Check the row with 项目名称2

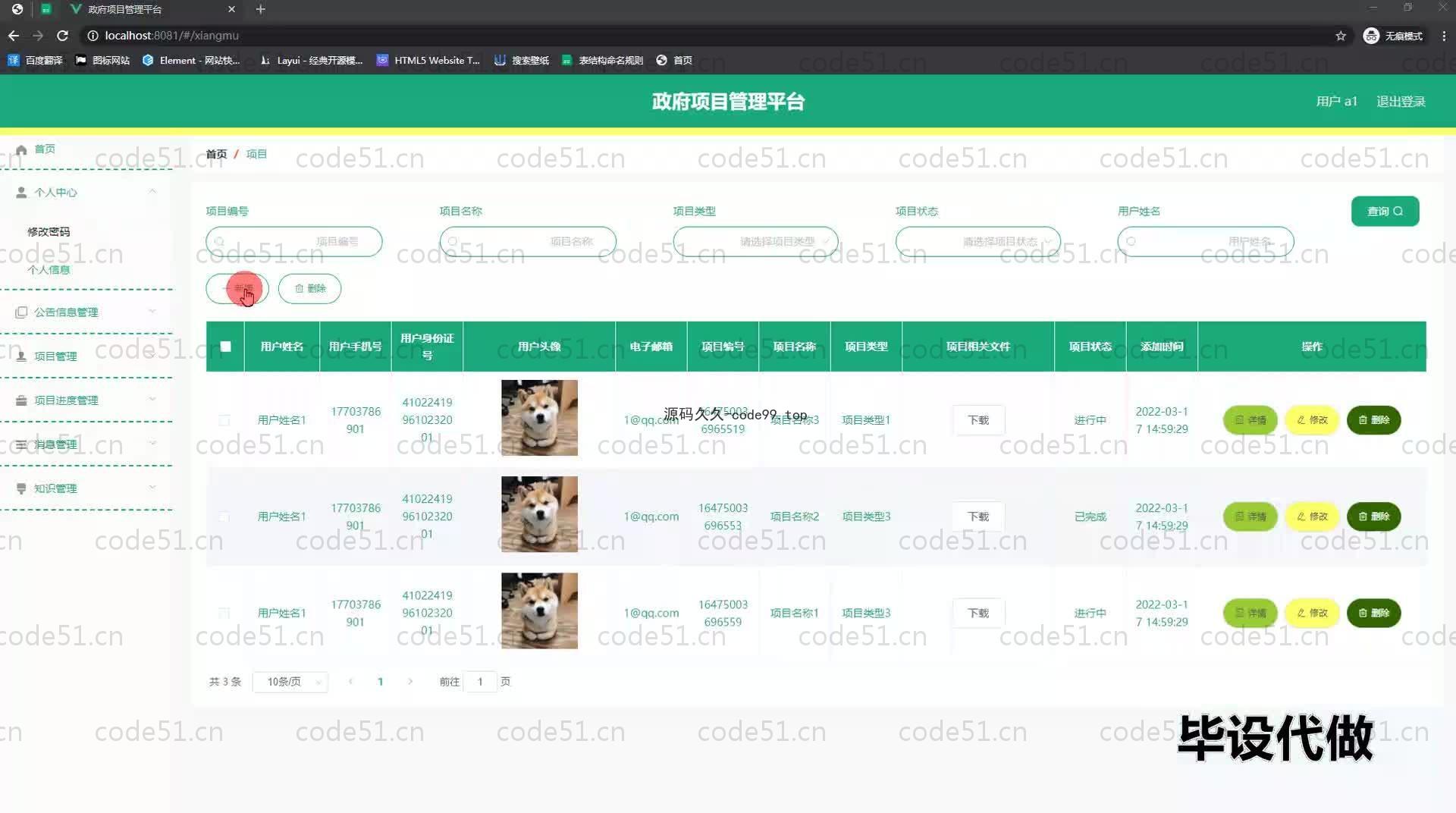click(224, 516)
